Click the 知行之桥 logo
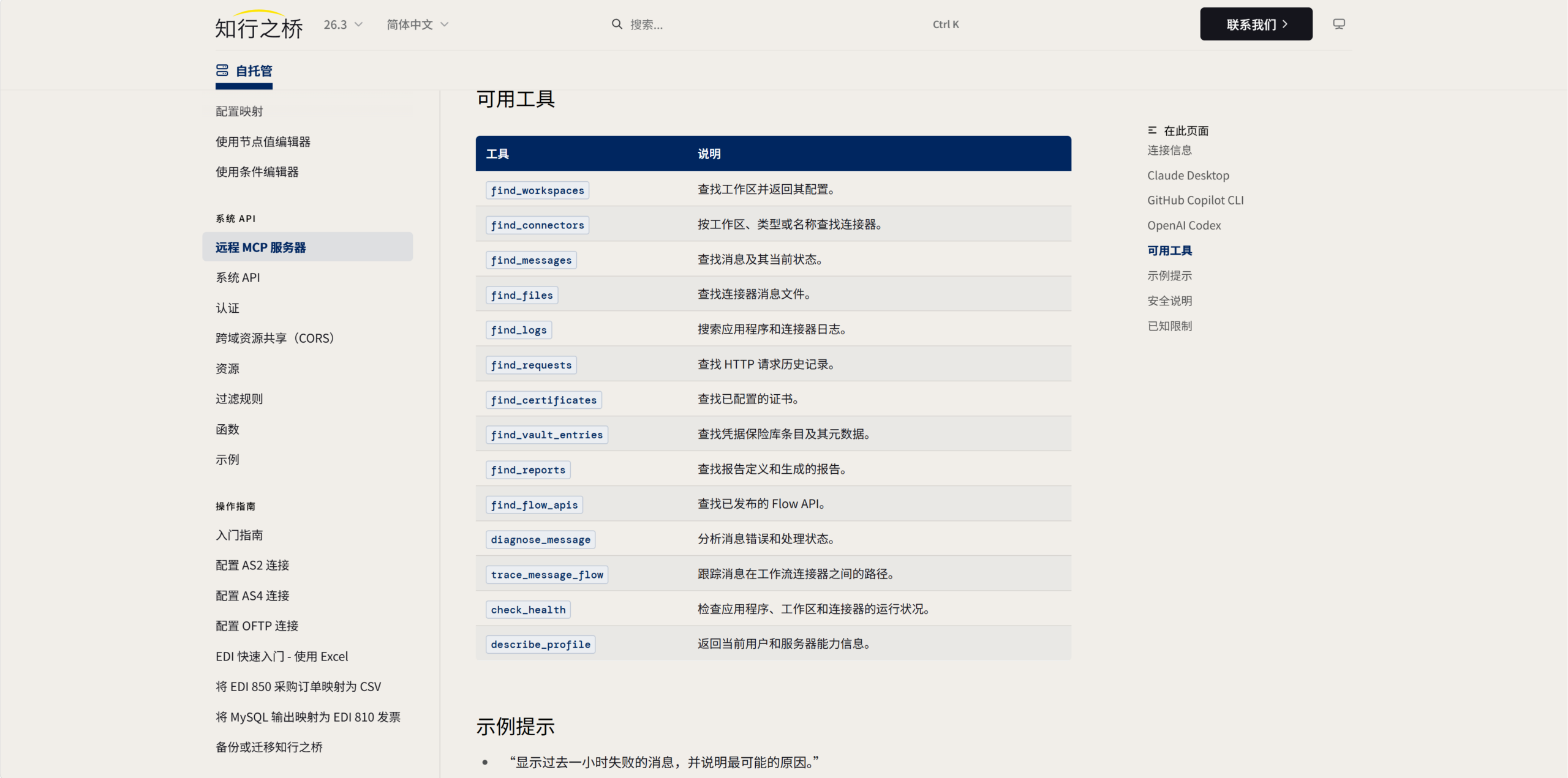Image resolution: width=1568 pixels, height=778 pixels. 259,25
